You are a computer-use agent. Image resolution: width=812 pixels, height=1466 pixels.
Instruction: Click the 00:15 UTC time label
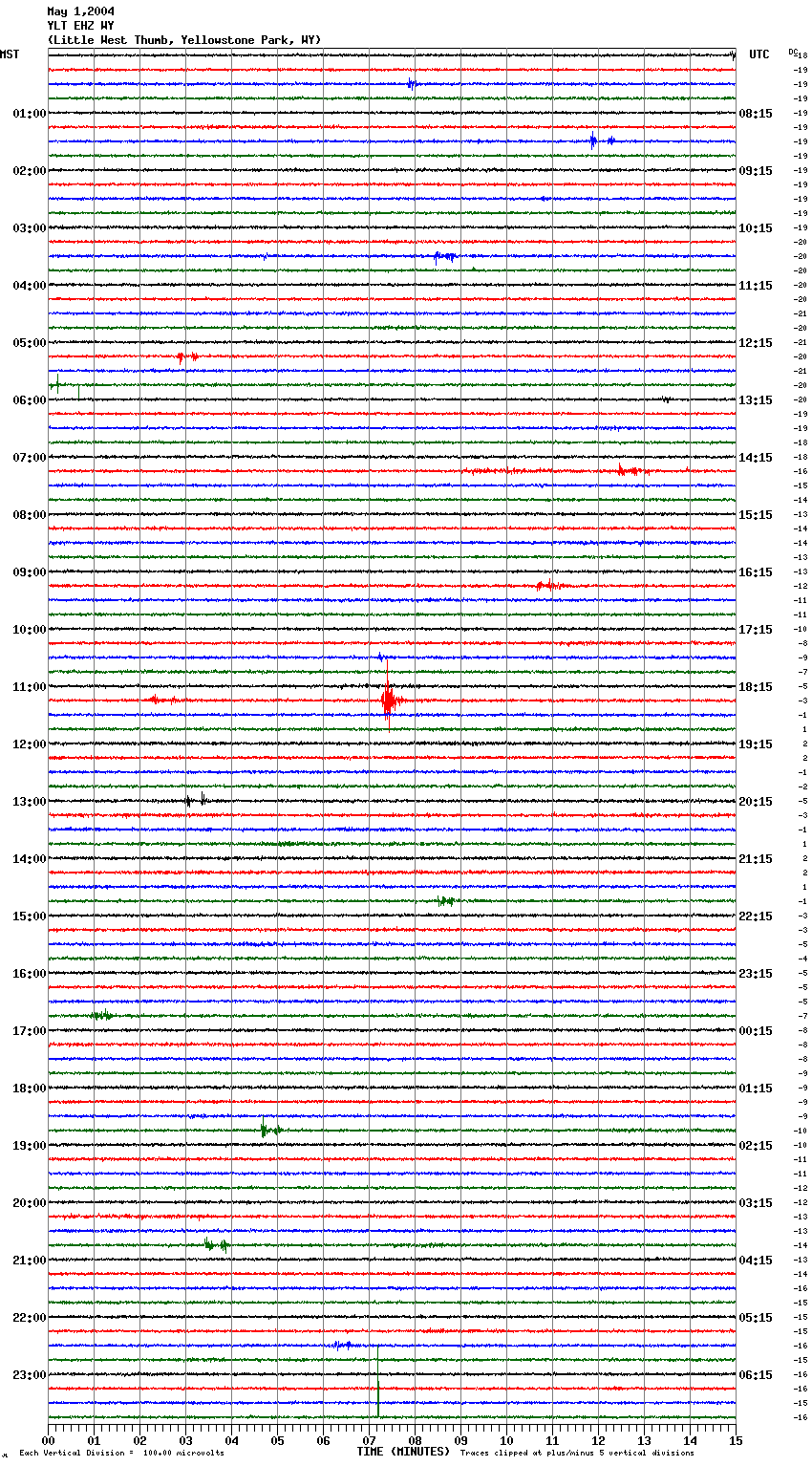click(x=756, y=1031)
